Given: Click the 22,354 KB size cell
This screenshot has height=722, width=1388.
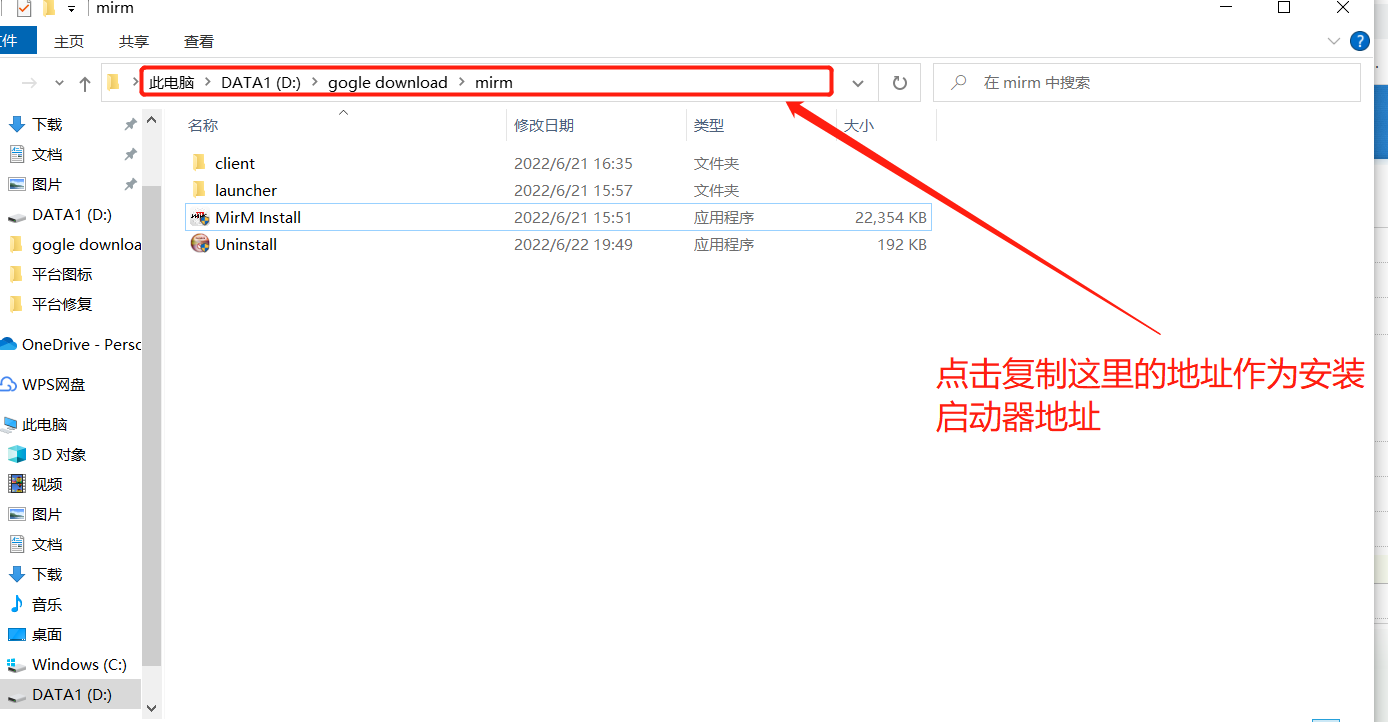Looking at the screenshot, I should point(890,217).
